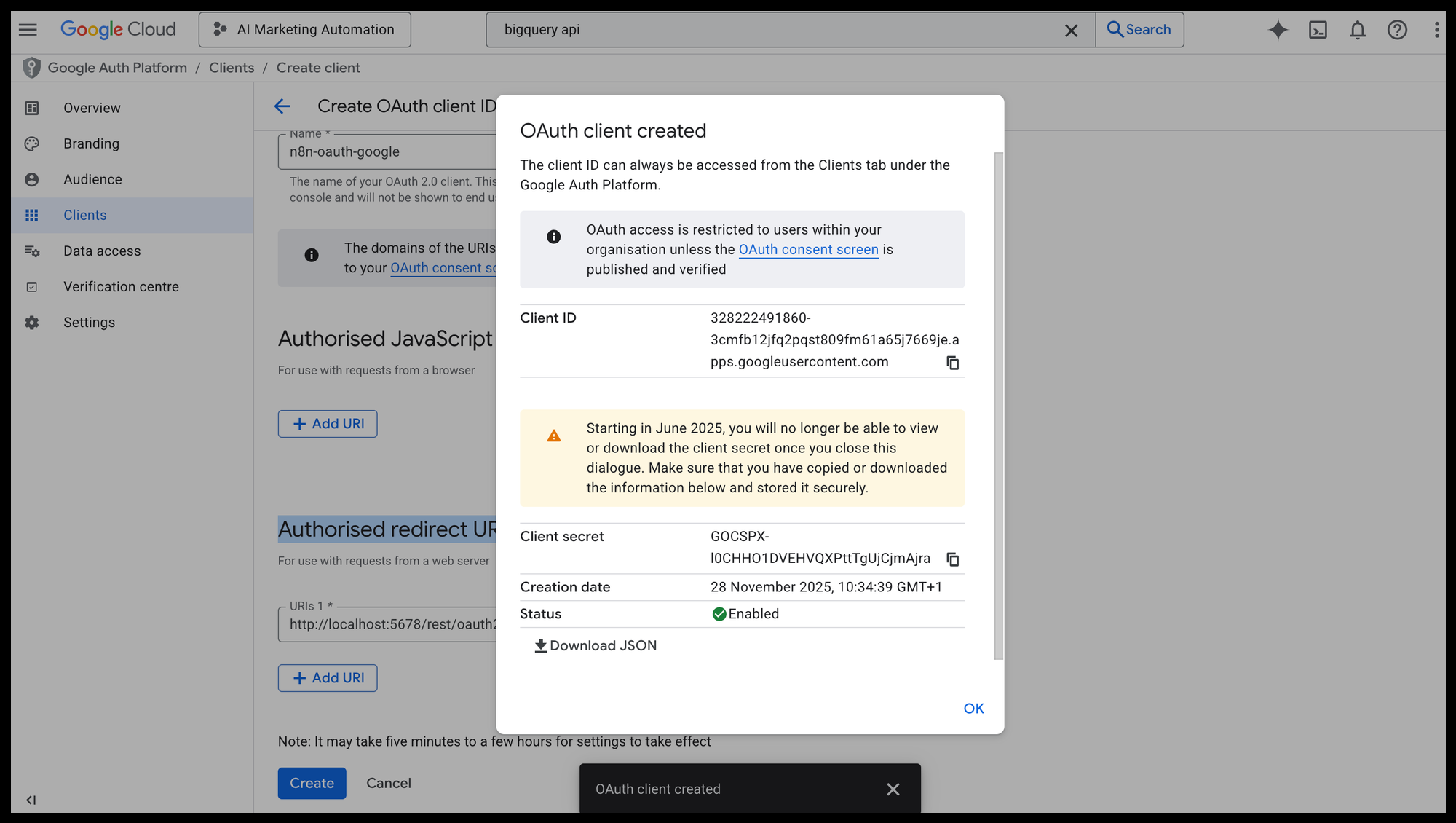
Task: Activate Cloud Shell terminal icon
Action: (x=1318, y=30)
